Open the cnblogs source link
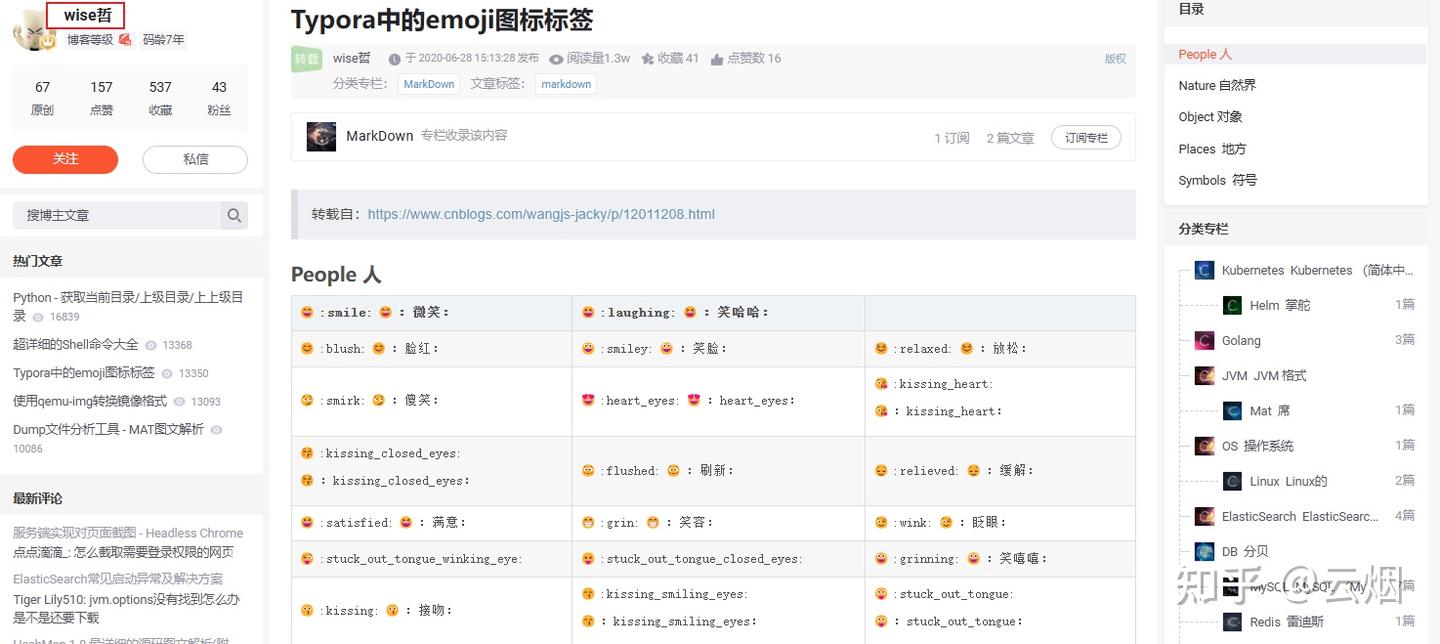Viewport: 1440px width, 644px height. [x=541, y=214]
